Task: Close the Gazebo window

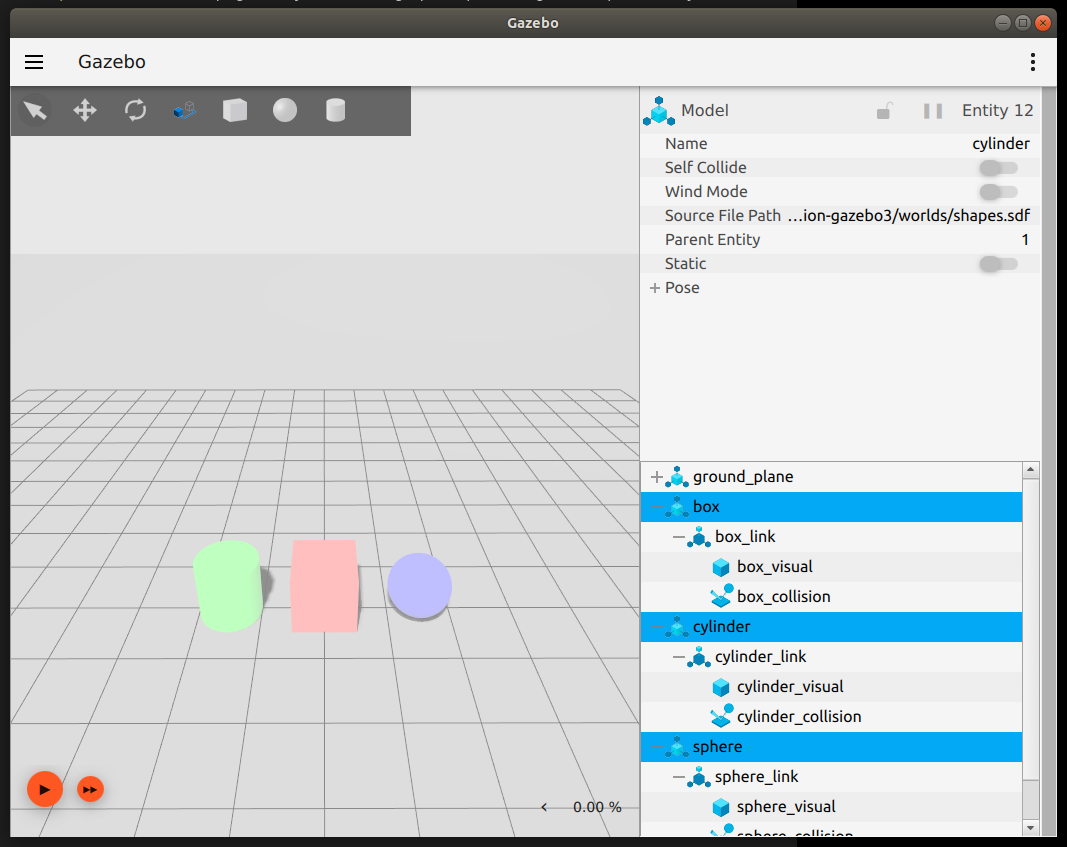Action: [1043, 23]
